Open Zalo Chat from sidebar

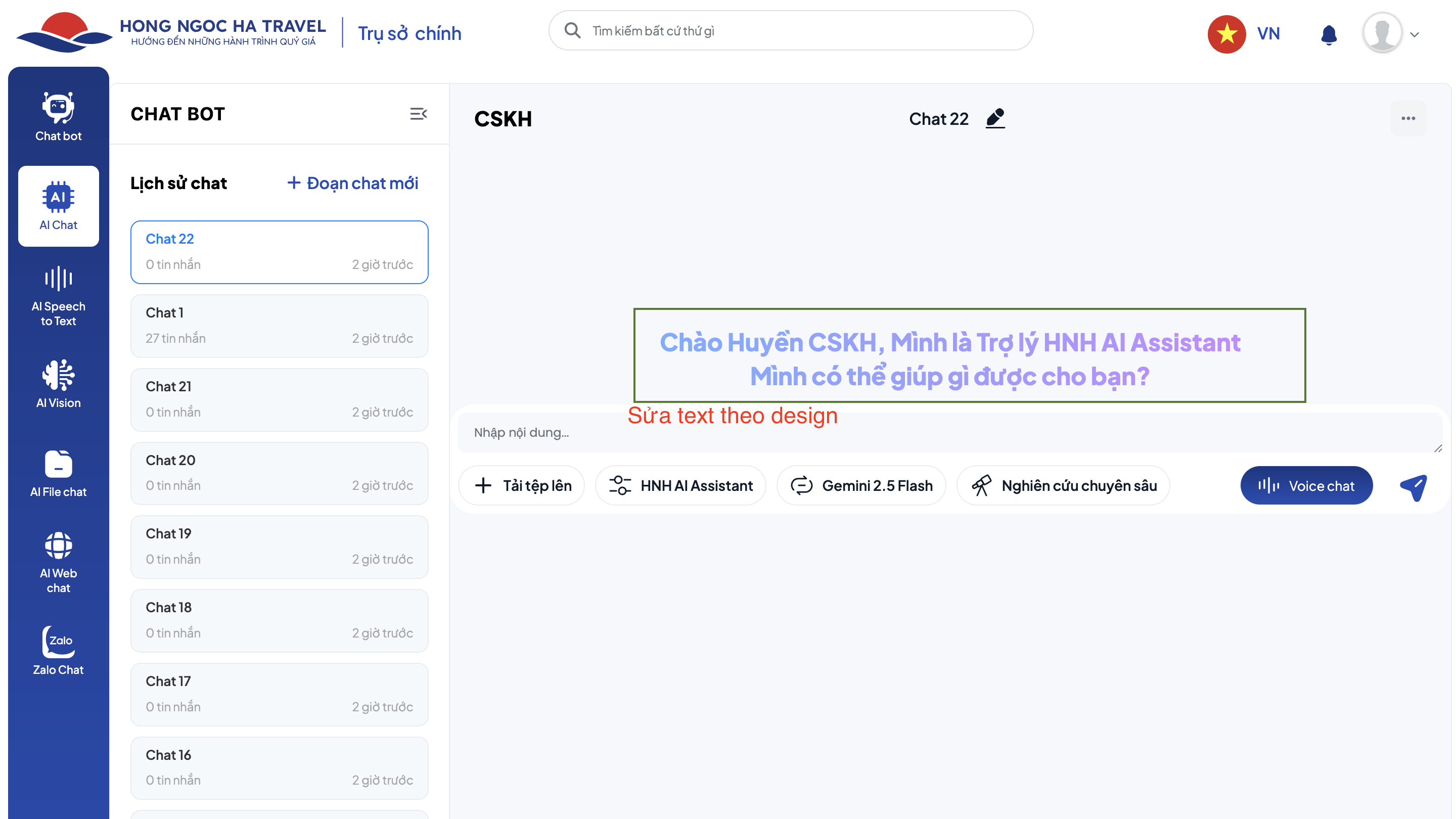pyautogui.click(x=58, y=651)
